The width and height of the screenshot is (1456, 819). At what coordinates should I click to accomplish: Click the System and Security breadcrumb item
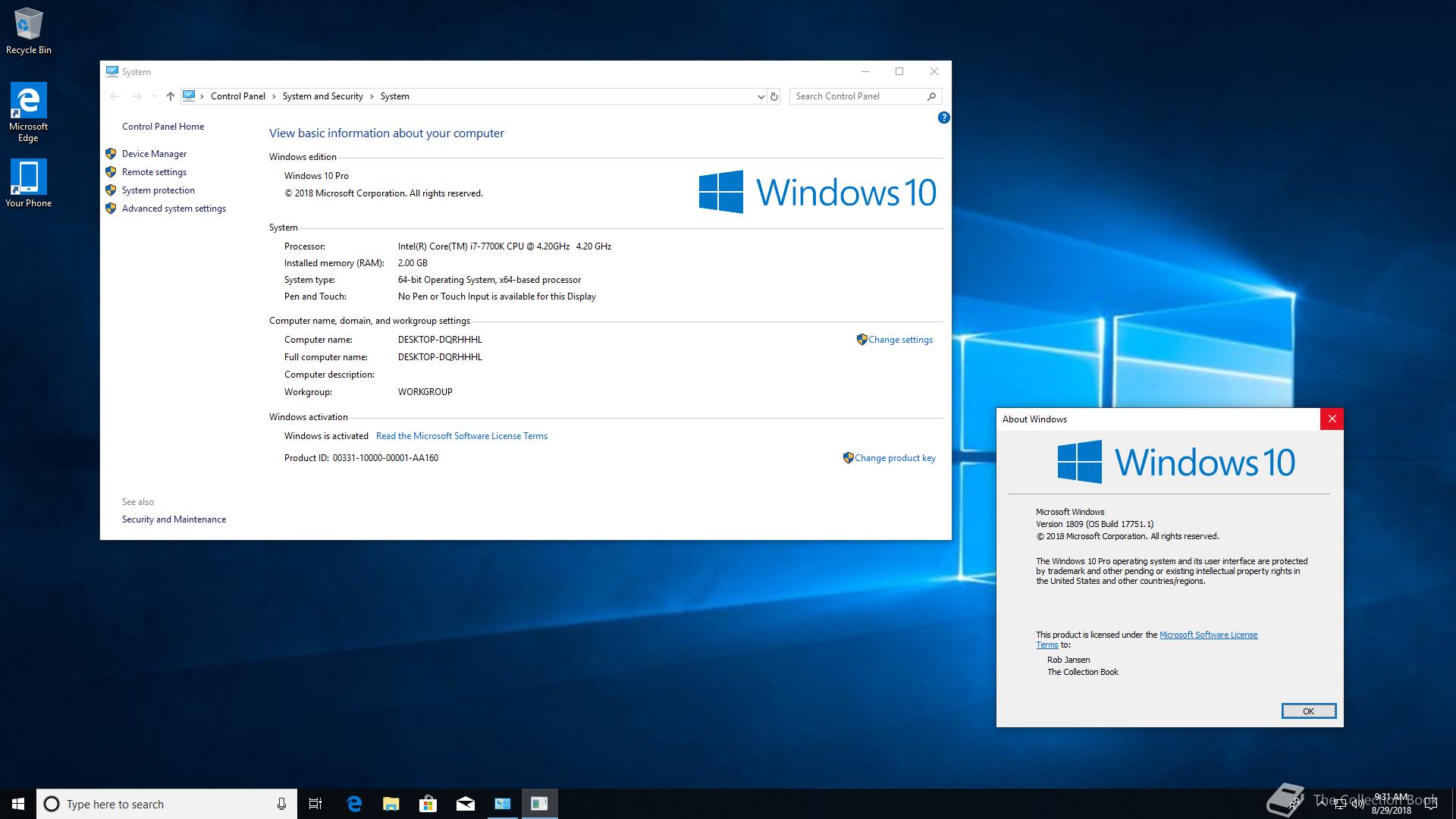point(322,96)
